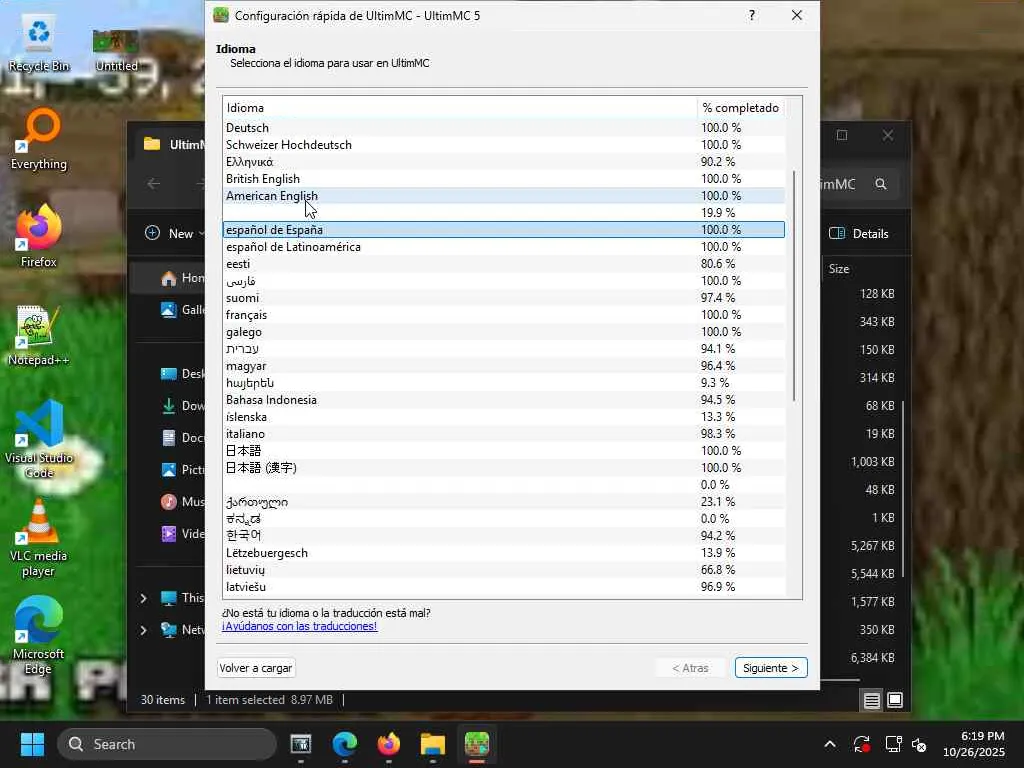Click the Windows Start button
This screenshot has height=768, width=1024.
(32, 744)
